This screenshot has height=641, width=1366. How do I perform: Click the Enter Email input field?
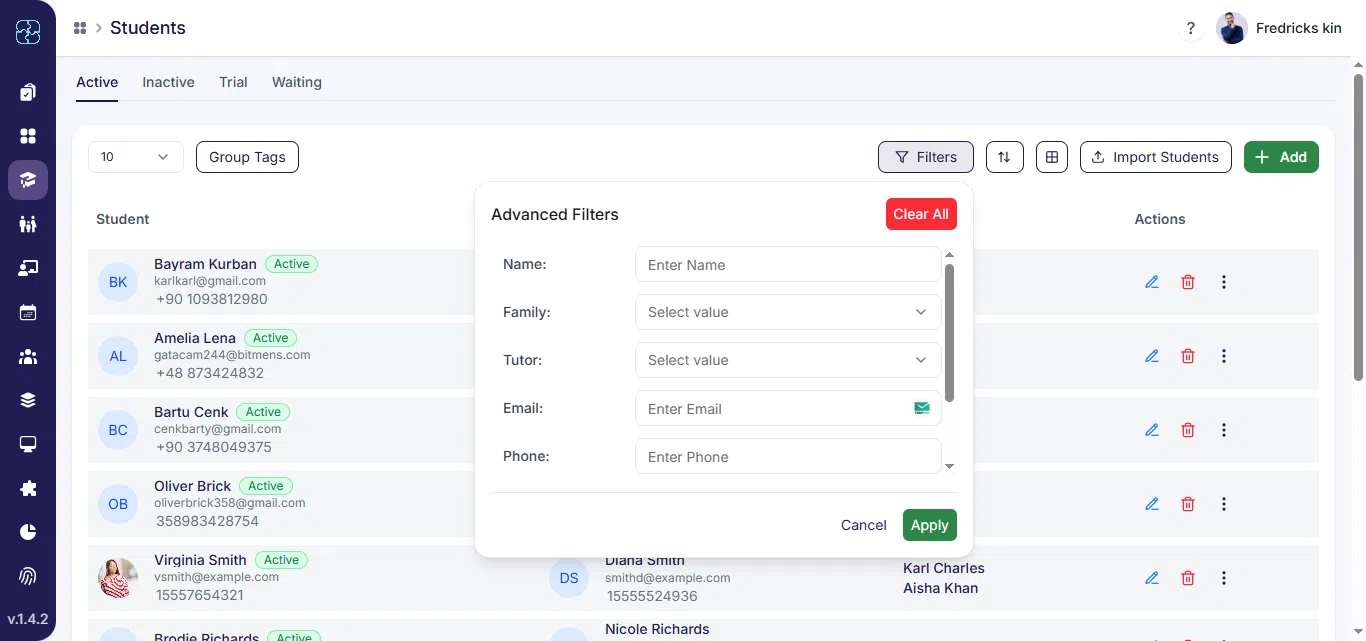coord(788,408)
